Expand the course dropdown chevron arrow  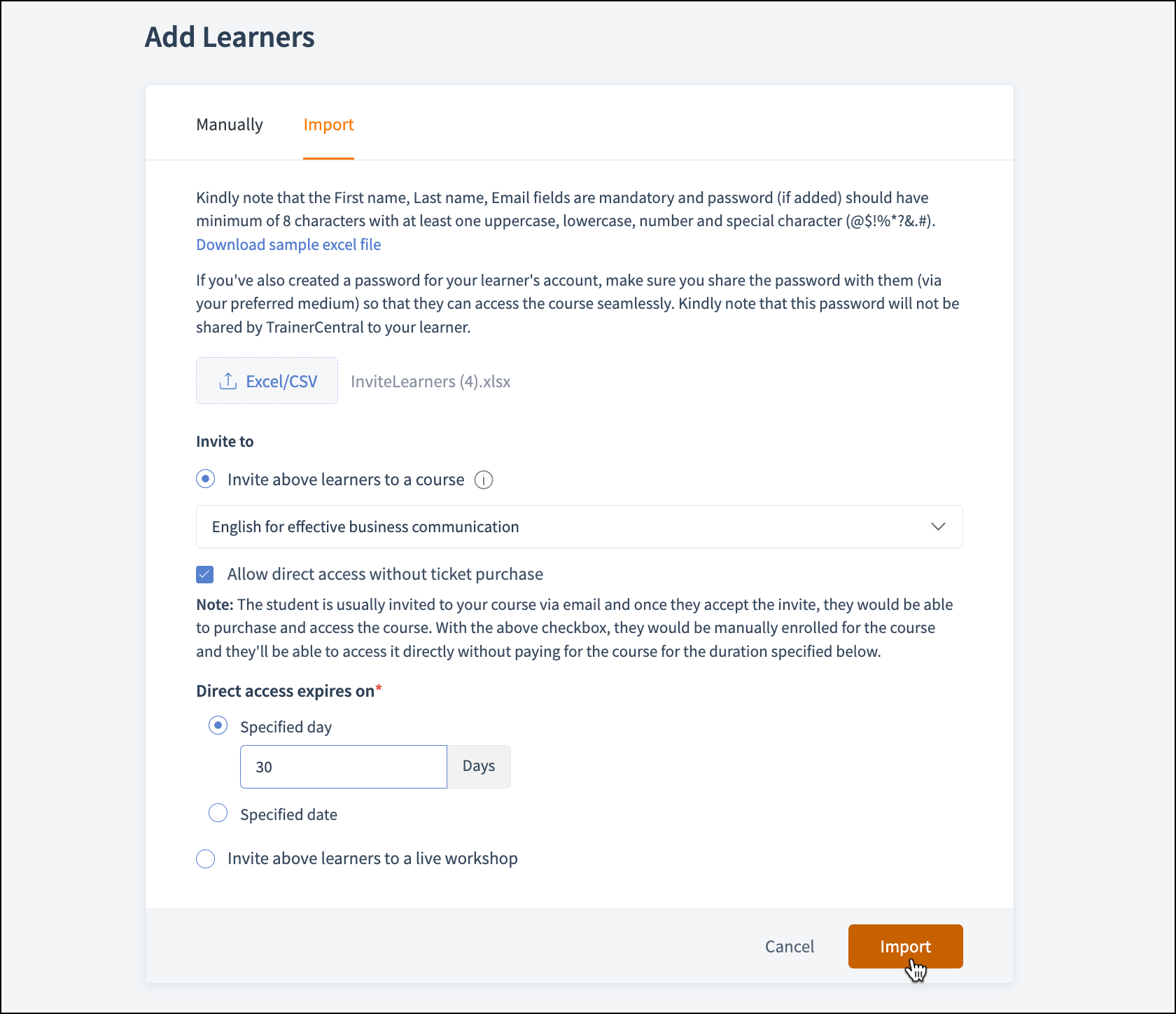pos(938,527)
